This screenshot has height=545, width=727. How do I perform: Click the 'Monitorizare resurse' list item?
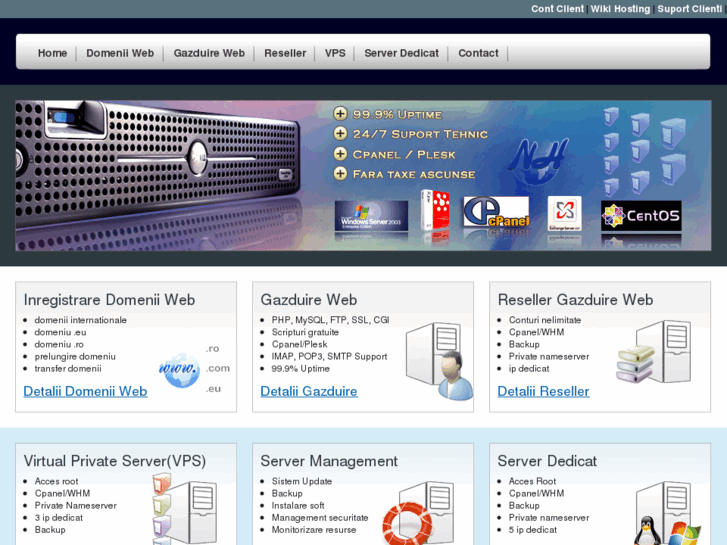click(x=314, y=530)
